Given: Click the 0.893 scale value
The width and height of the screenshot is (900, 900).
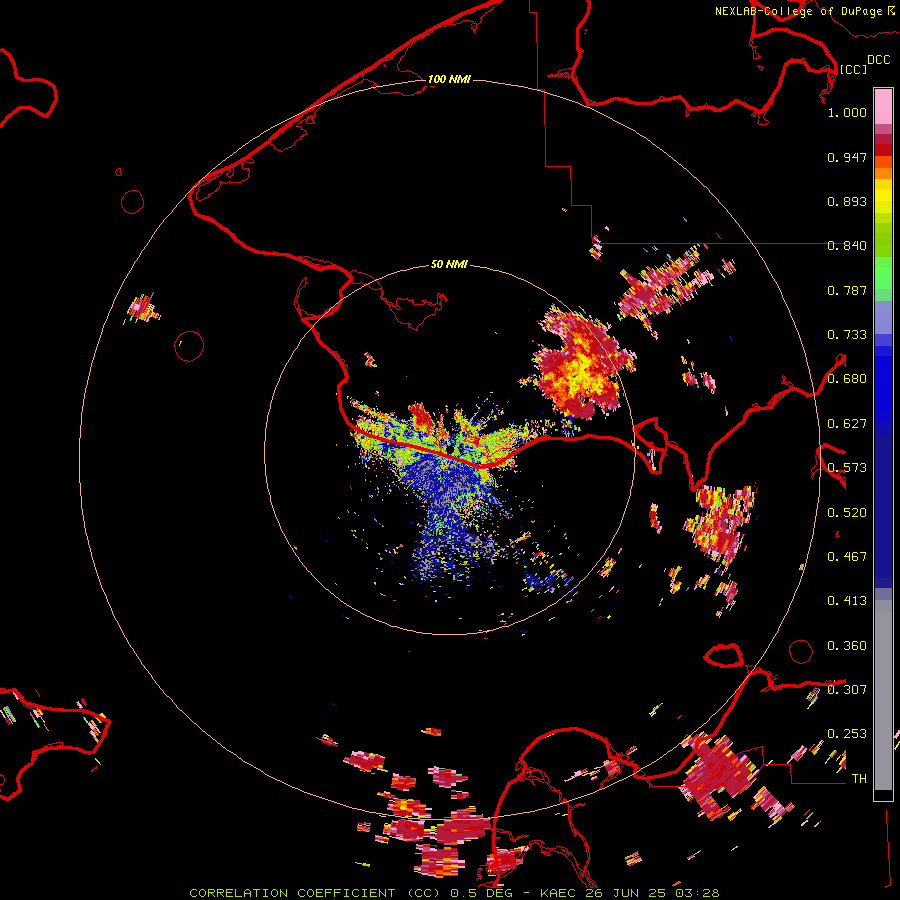Looking at the screenshot, I should tap(847, 201).
